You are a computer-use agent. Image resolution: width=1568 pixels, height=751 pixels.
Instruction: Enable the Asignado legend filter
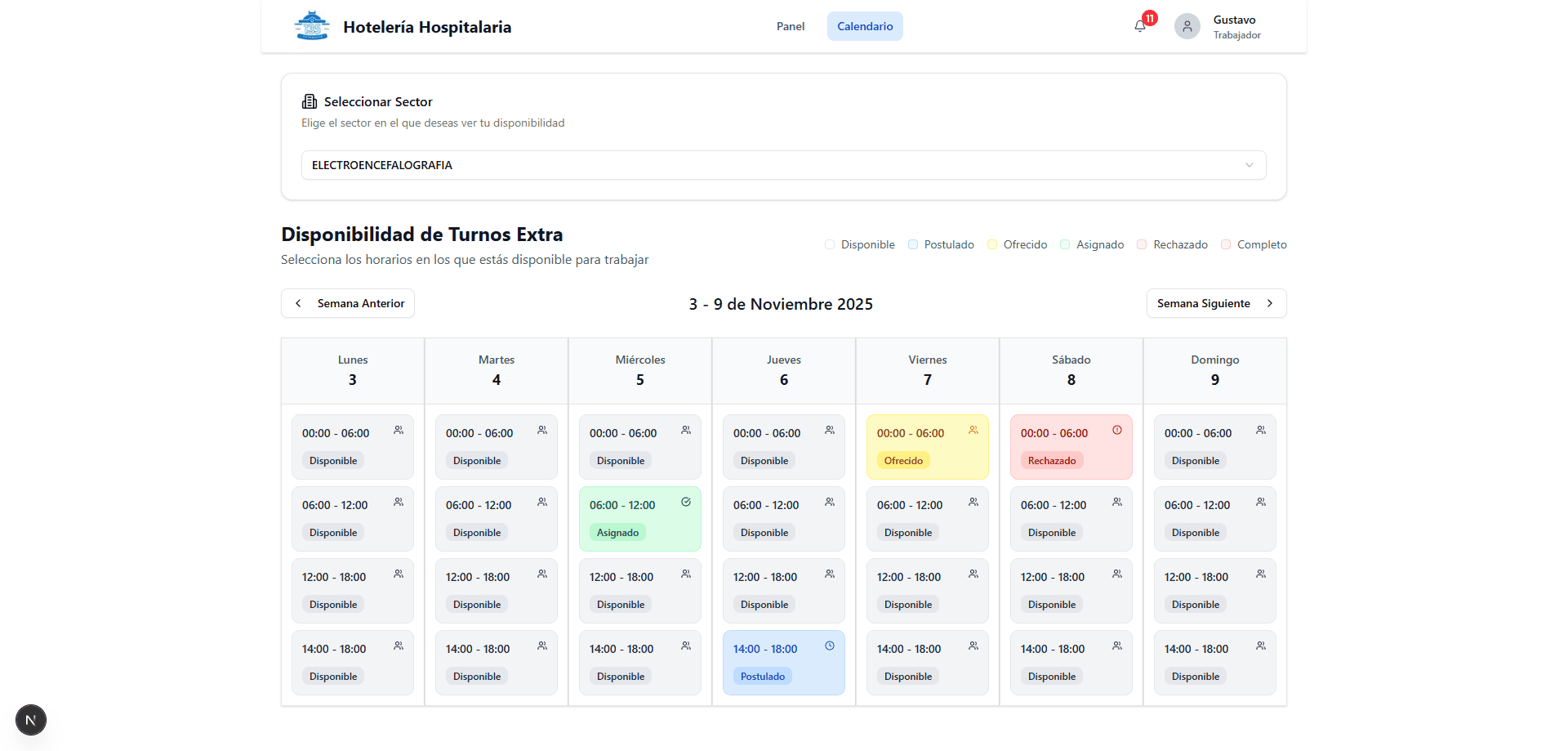click(x=1065, y=244)
